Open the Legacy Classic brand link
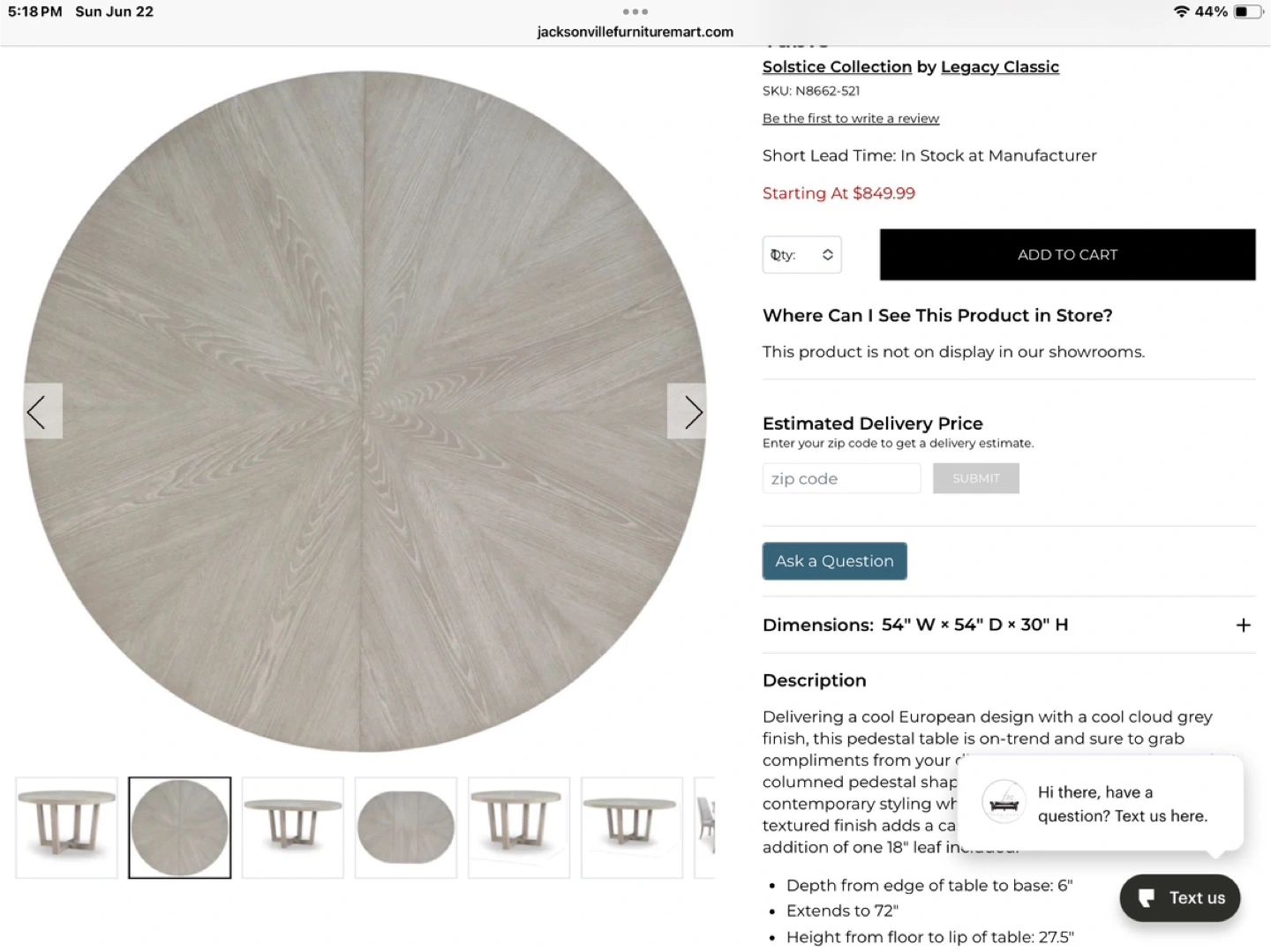This screenshot has width=1271, height=952. [x=1000, y=67]
